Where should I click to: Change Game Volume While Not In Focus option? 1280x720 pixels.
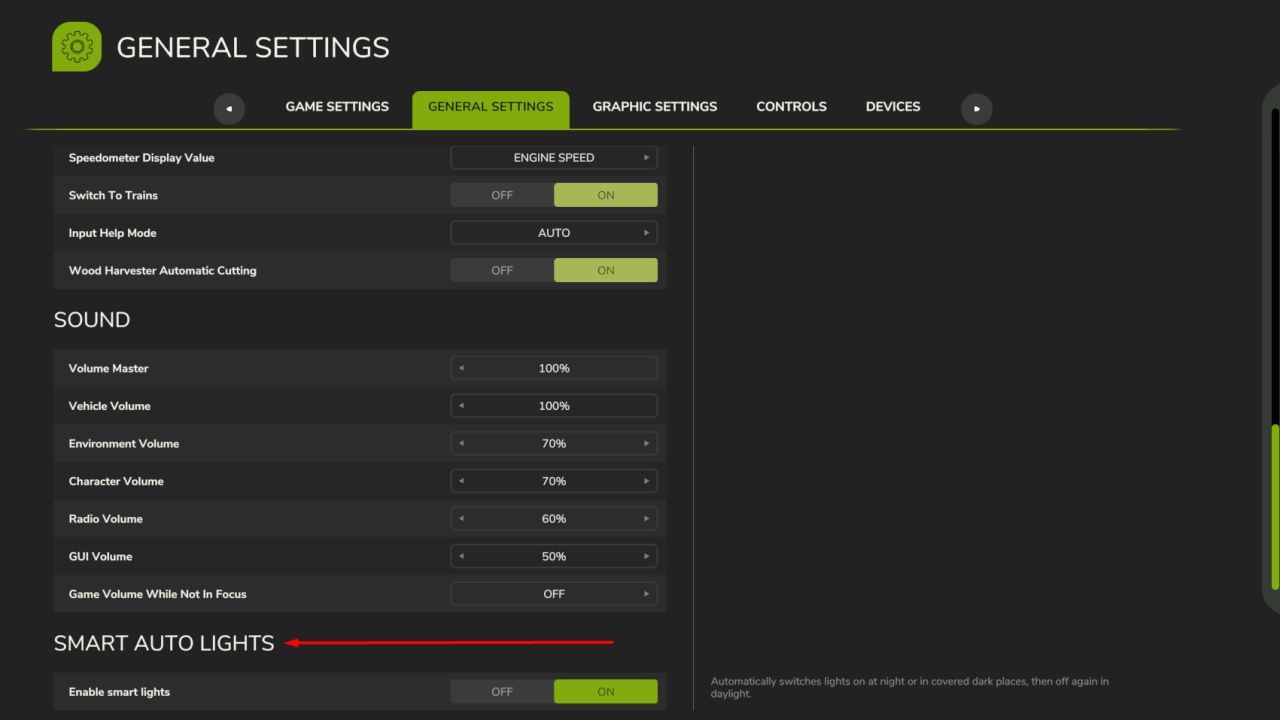(646, 594)
